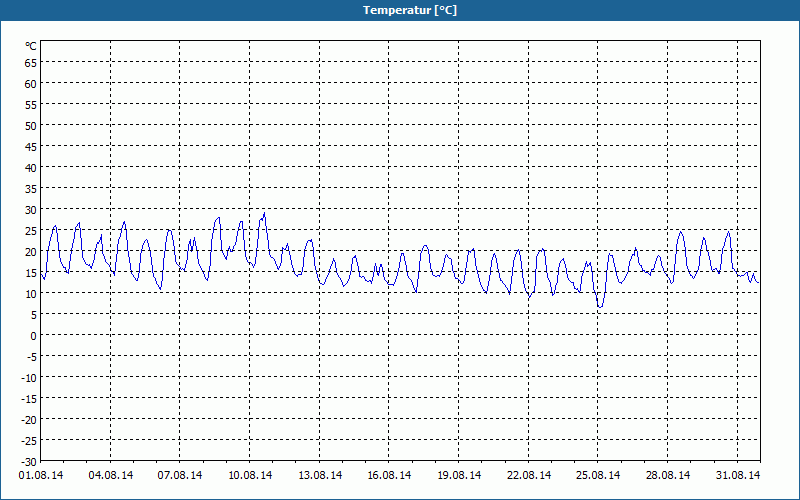Click the 45 axis tick label

click(31, 146)
